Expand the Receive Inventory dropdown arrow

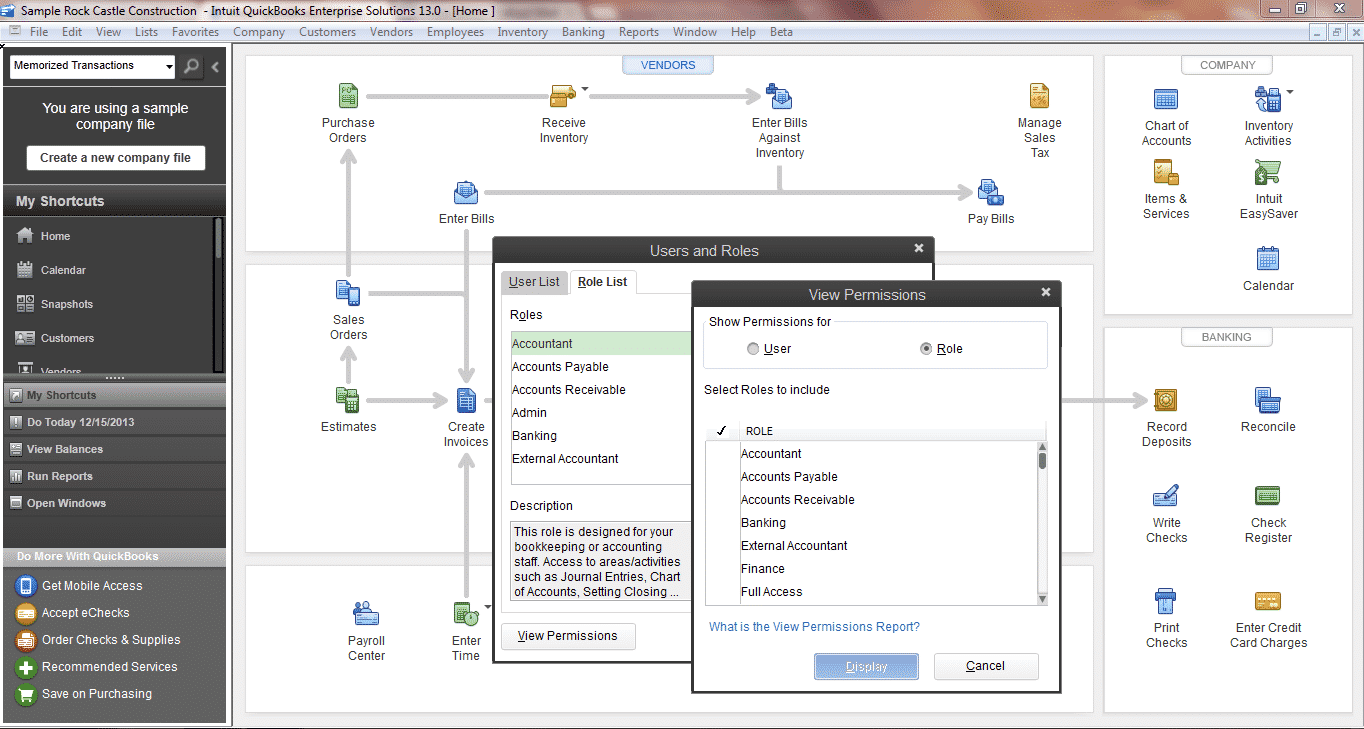click(x=585, y=90)
